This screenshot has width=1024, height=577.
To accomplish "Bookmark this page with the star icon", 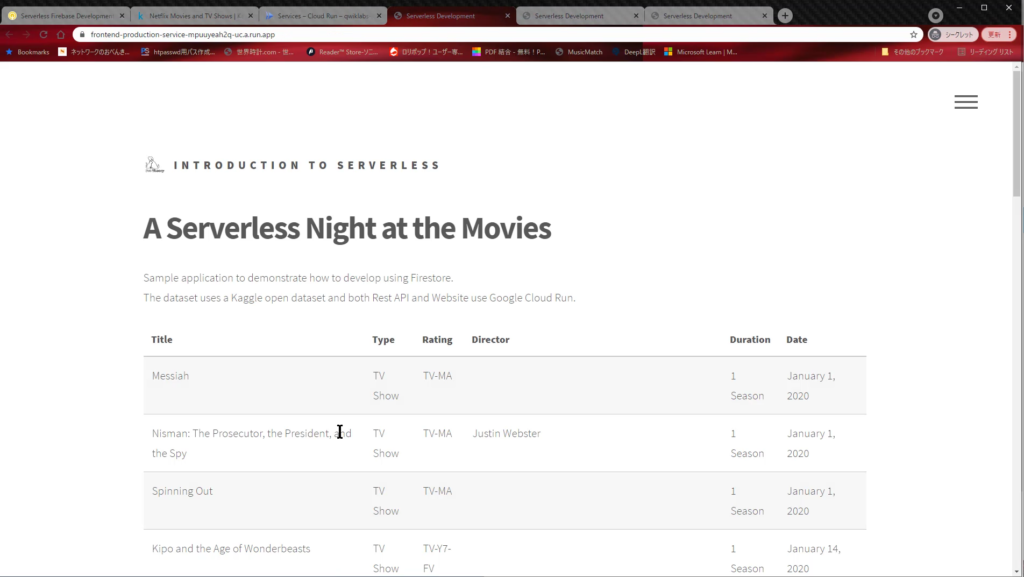I will click(x=913, y=34).
